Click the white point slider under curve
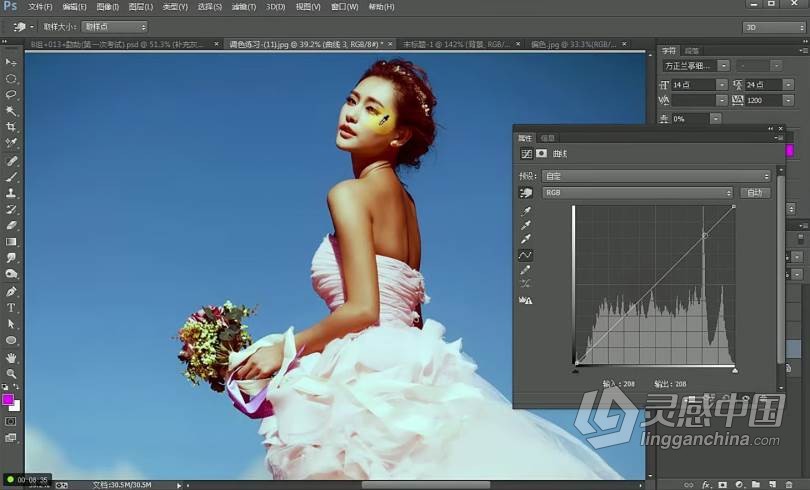Viewport: 810px width, 490px height. click(x=735, y=370)
